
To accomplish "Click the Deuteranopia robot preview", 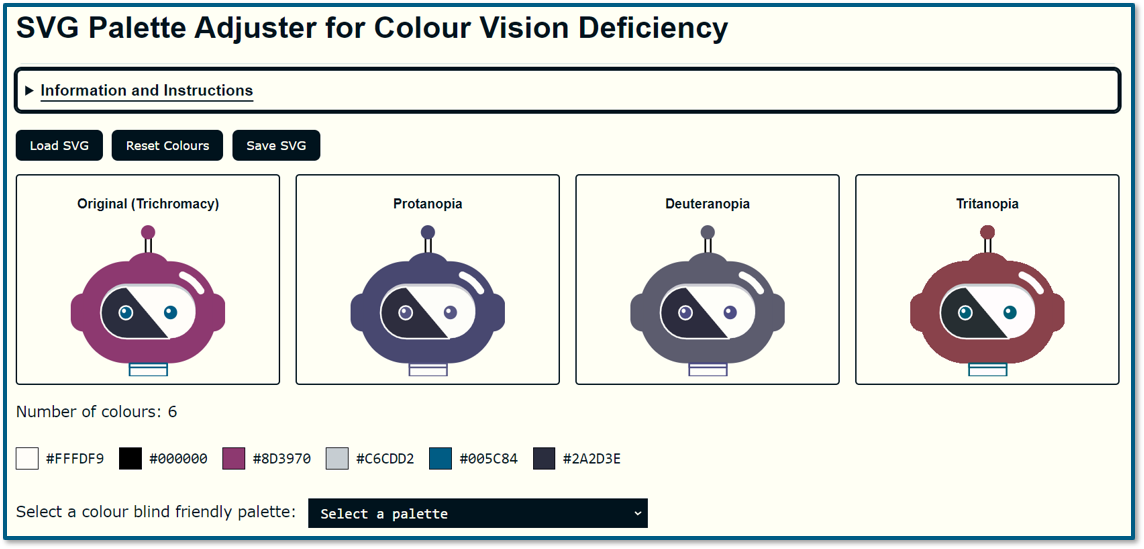I will [708, 301].
